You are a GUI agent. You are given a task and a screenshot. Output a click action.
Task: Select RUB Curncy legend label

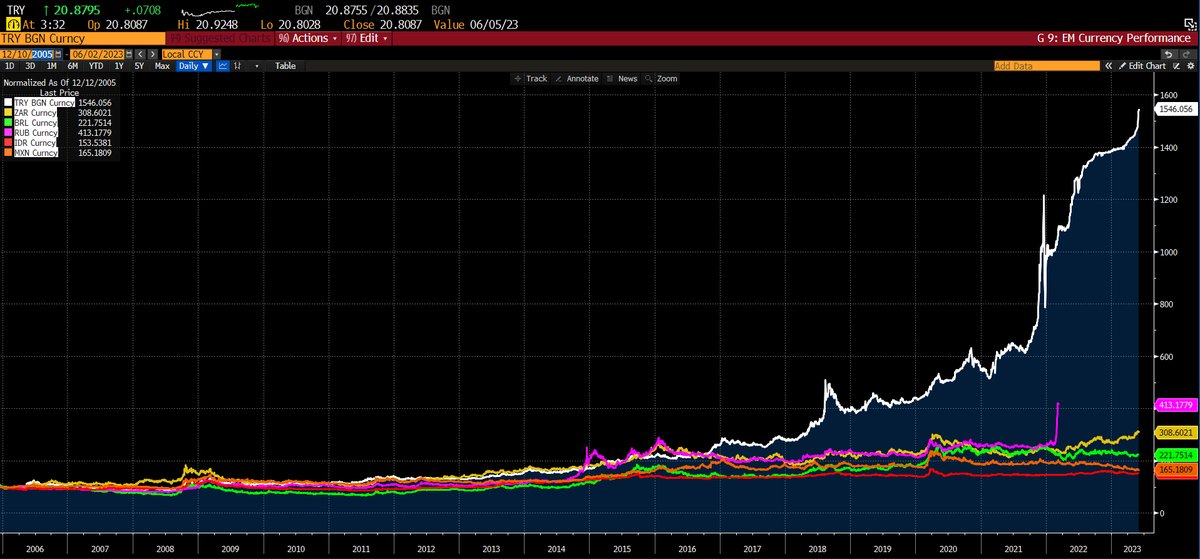[x=36, y=132]
